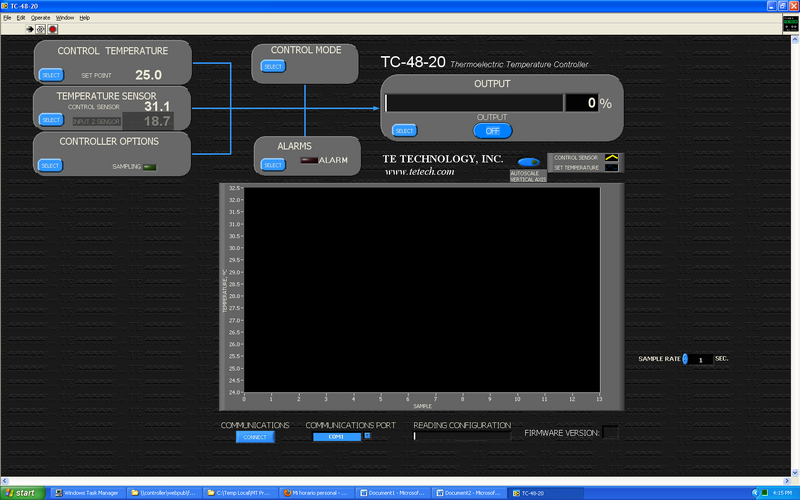Click the Sample Rate value field

[x=701, y=360]
